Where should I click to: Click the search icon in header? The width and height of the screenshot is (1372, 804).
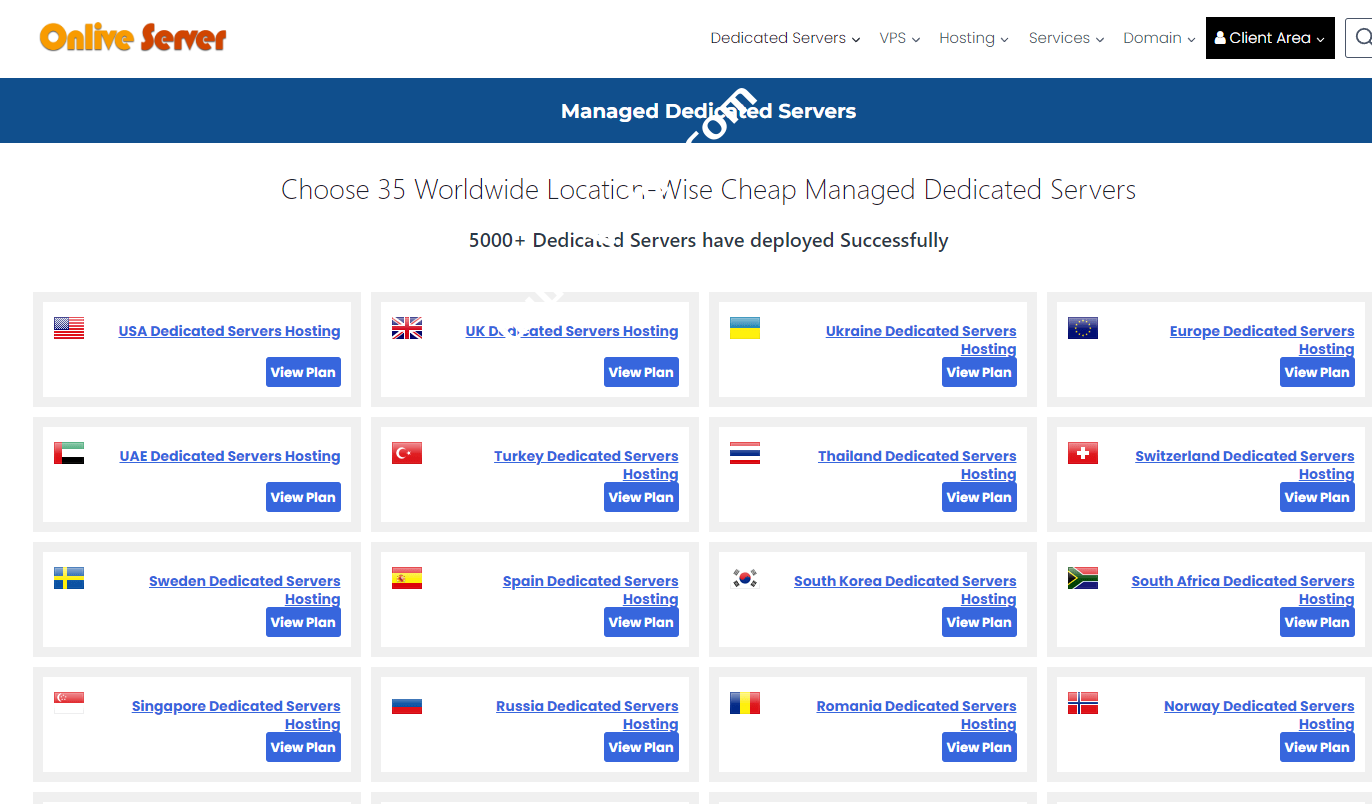pyautogui.click(x=1362, y=38)
